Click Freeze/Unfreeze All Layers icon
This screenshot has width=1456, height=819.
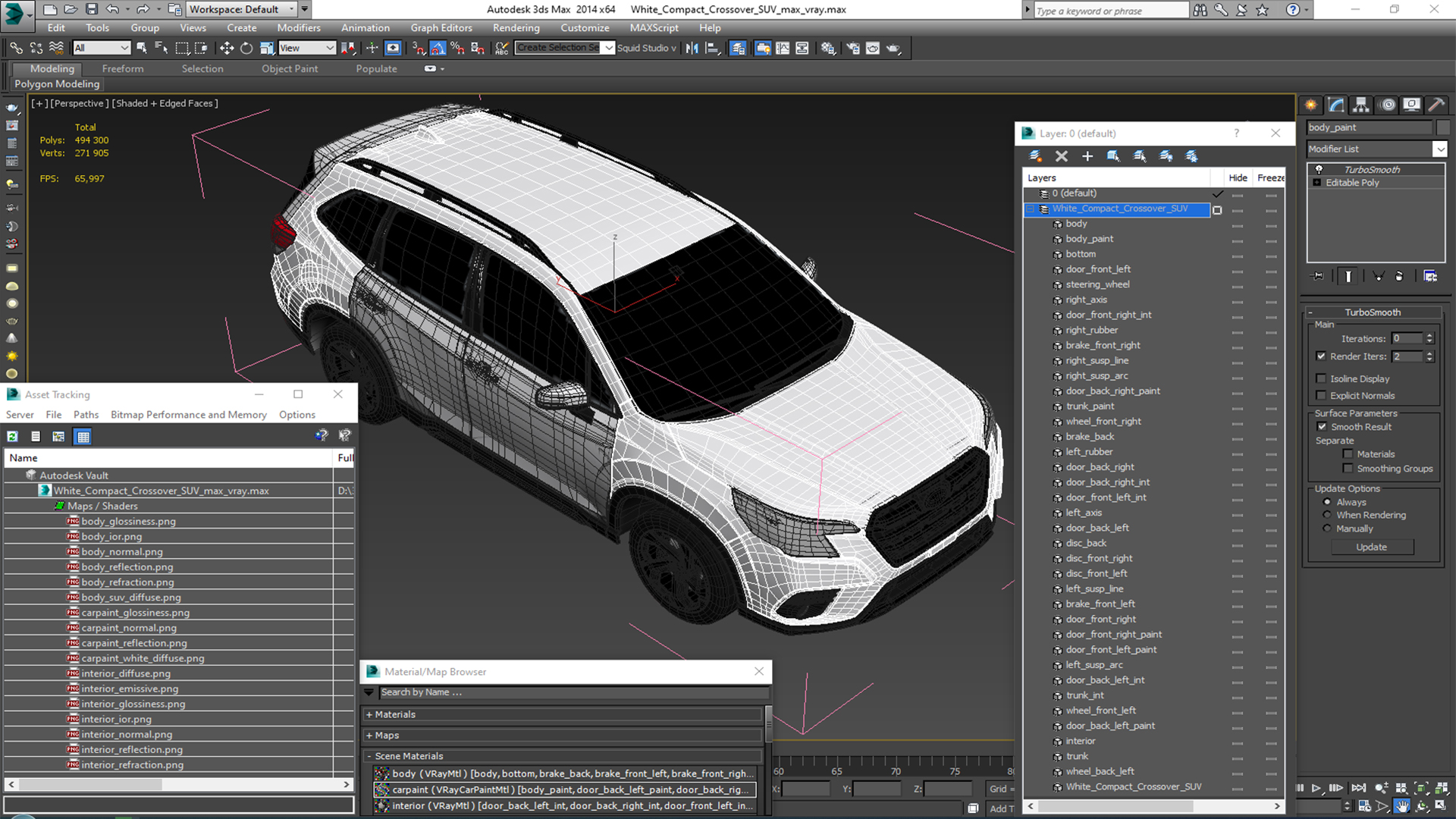1191,155
